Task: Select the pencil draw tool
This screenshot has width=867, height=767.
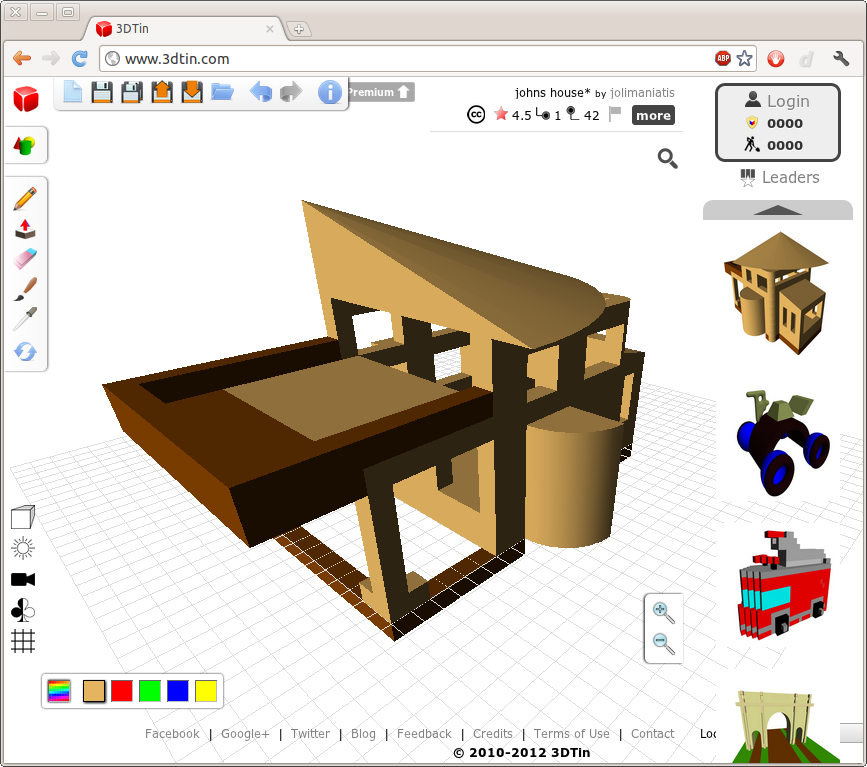Action: point(25,198)
